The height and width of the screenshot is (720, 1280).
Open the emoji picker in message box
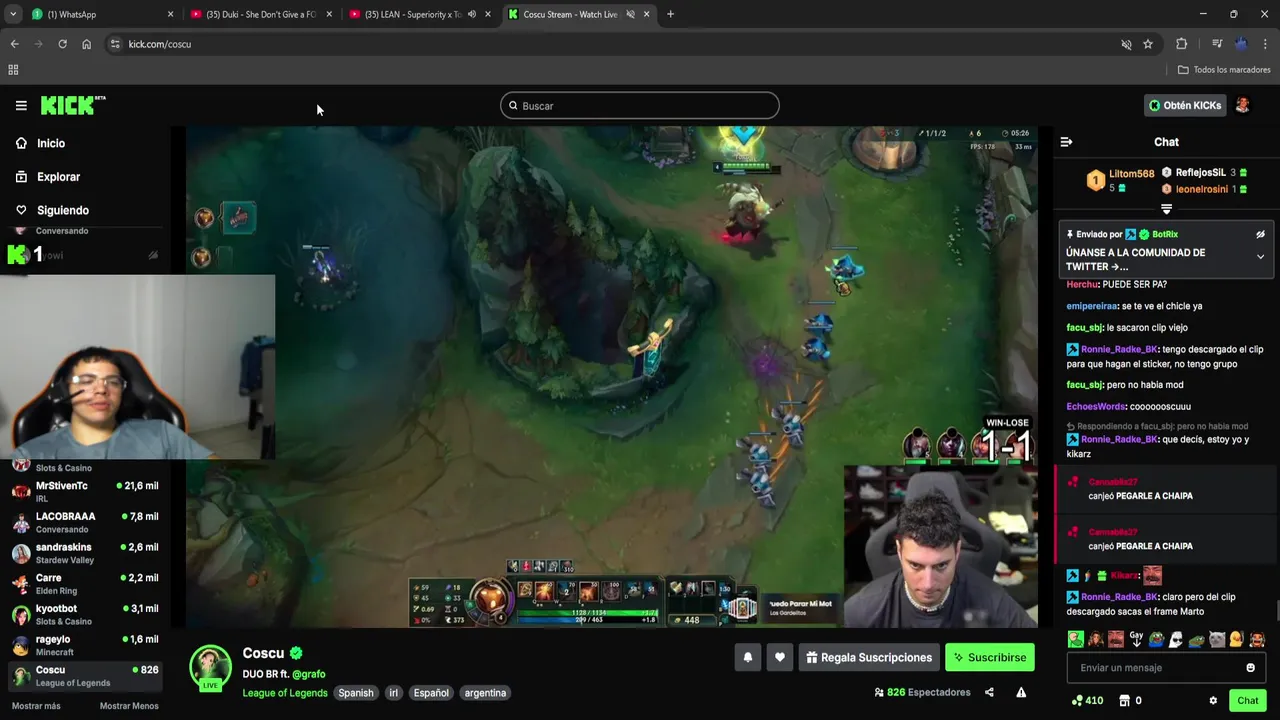point(1250,668)
